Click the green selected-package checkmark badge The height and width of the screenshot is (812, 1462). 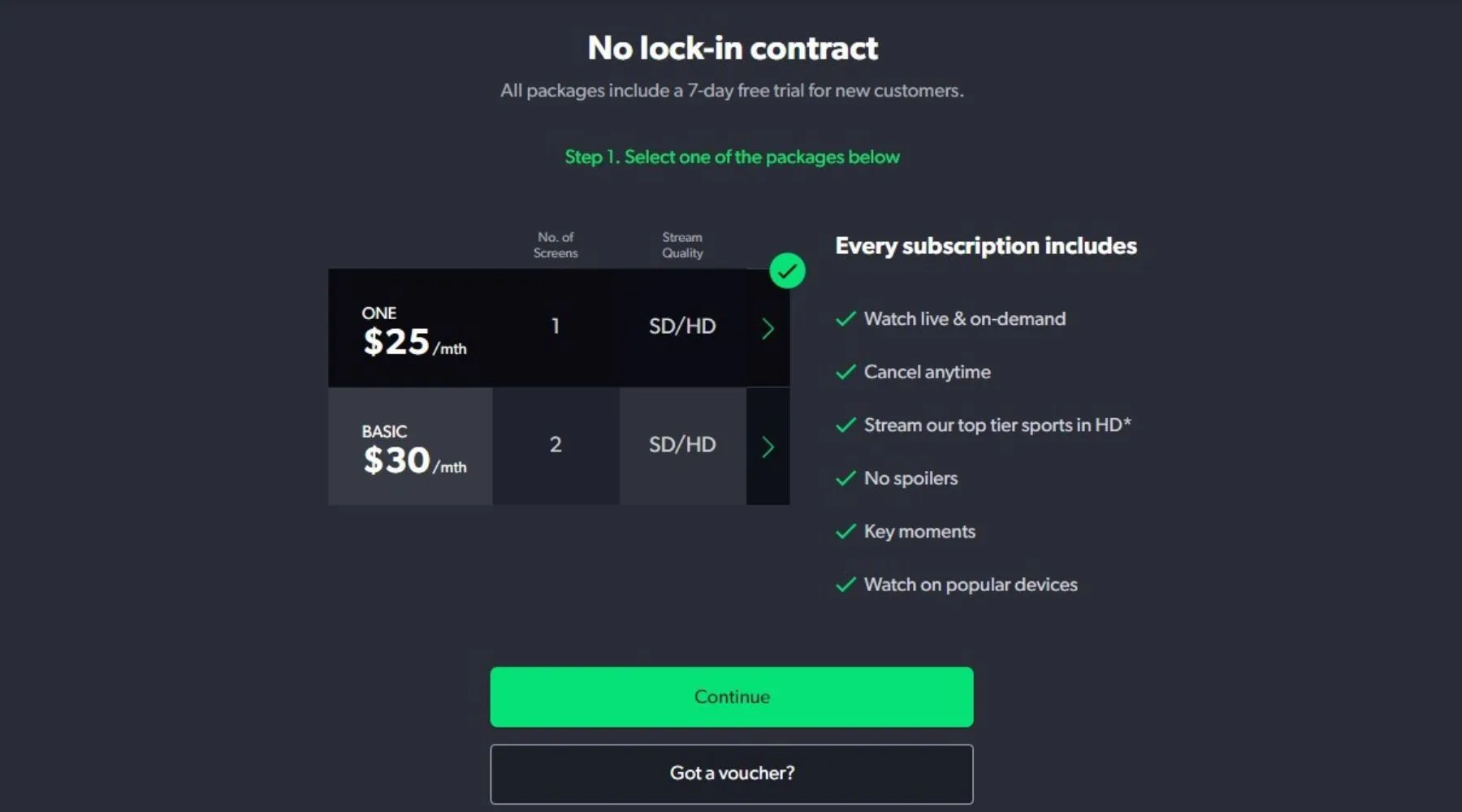[787, 271]
